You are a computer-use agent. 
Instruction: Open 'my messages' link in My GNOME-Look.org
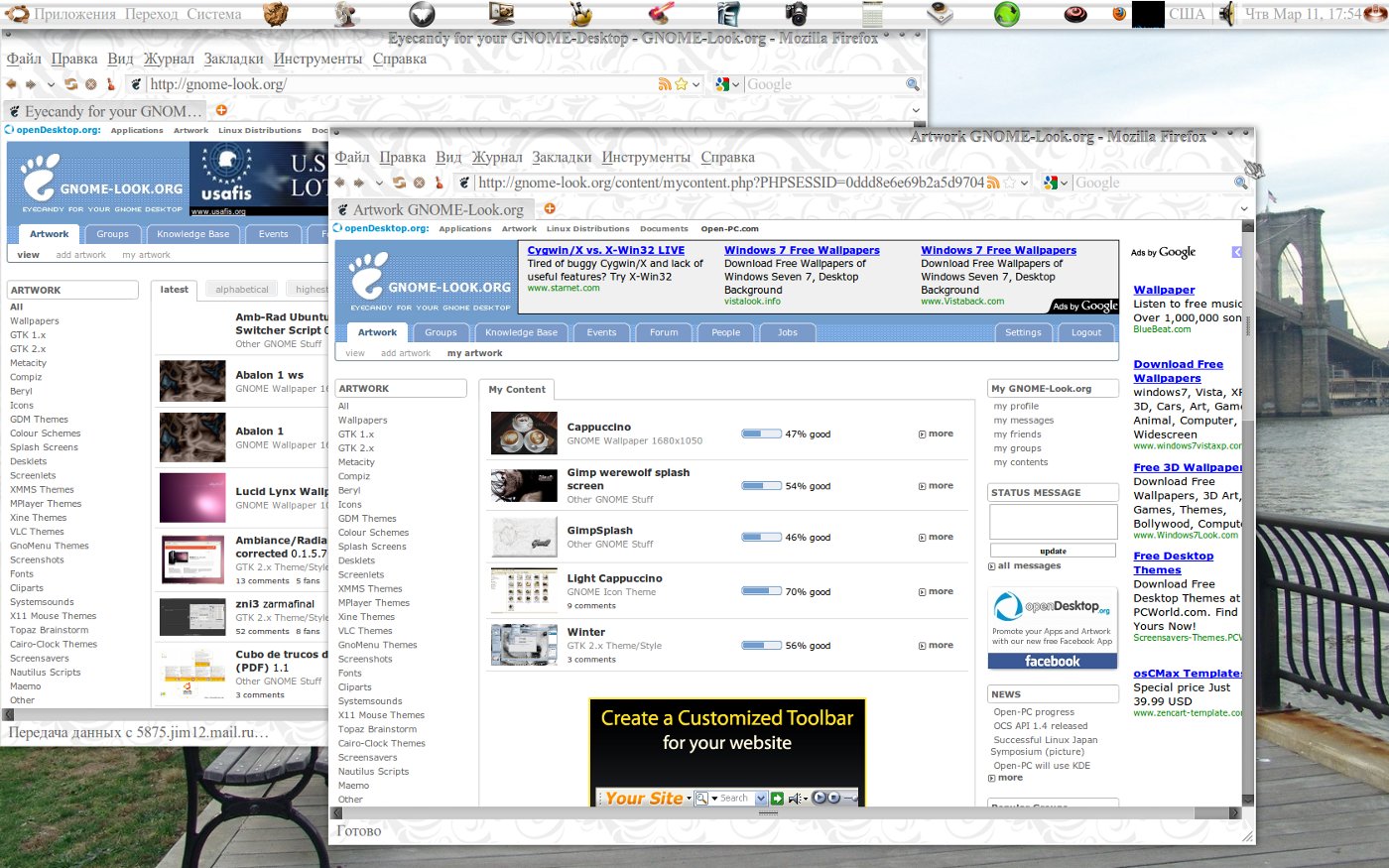[1024, 420]
